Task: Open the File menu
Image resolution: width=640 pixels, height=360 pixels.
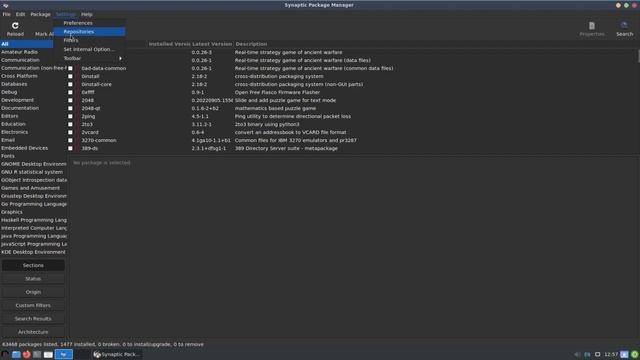Action: 7,14
